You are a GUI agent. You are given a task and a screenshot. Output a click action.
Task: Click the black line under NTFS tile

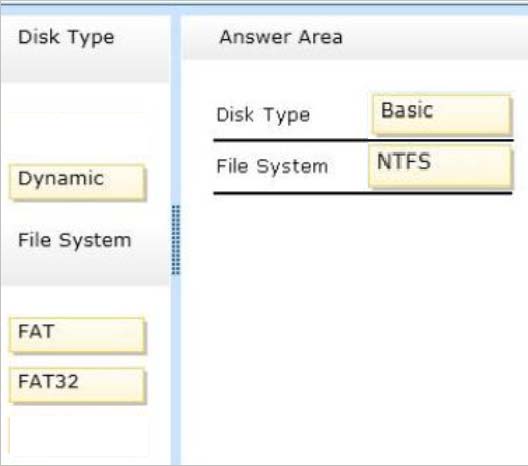coord(363,193)
